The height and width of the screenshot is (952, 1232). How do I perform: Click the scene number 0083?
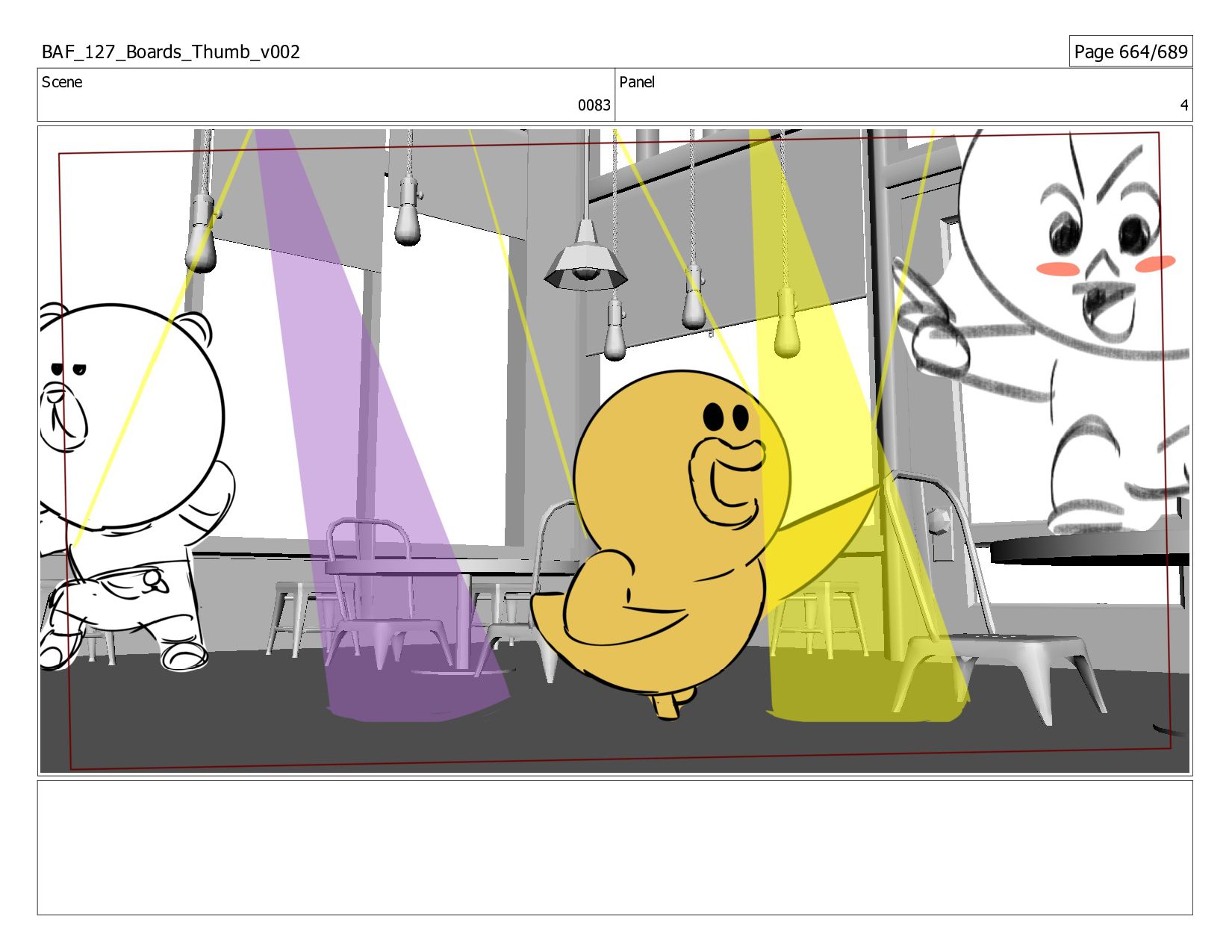[594, 105]
